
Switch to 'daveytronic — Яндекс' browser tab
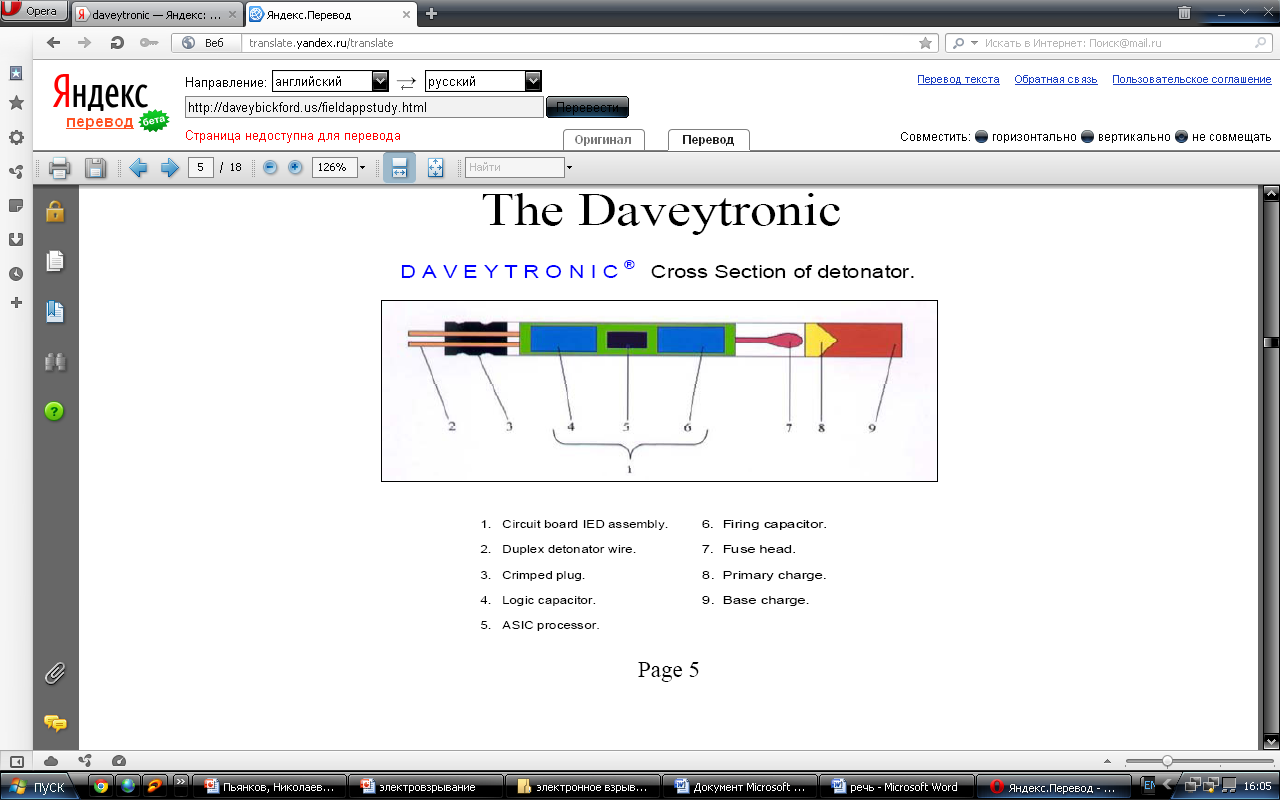(x=157, y=14)
